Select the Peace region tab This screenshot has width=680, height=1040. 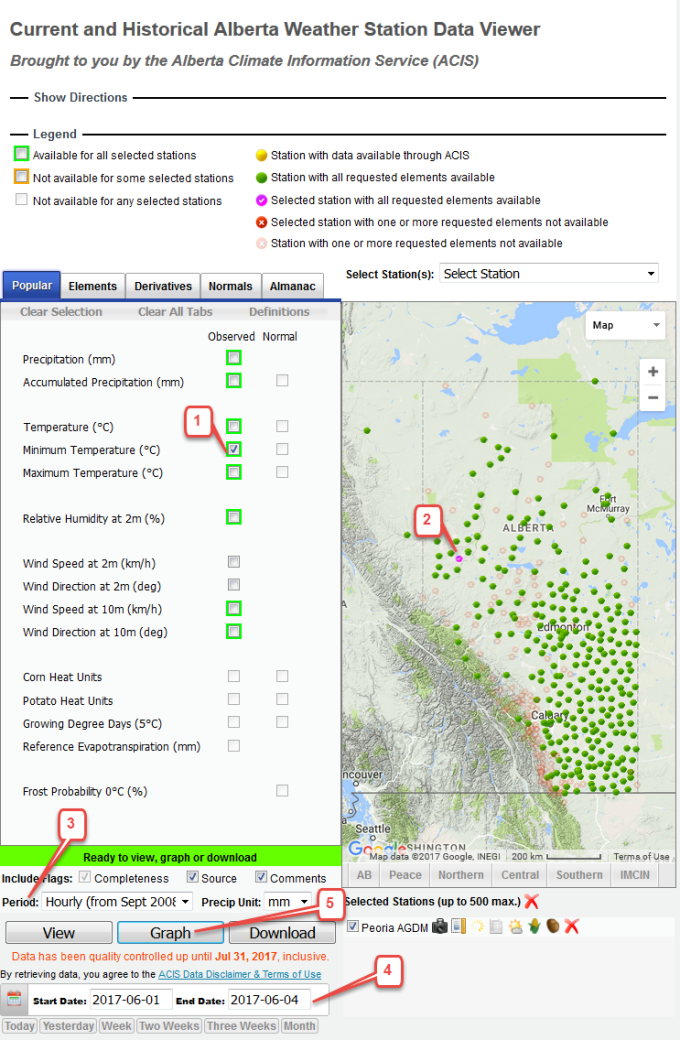coord(405,875)
